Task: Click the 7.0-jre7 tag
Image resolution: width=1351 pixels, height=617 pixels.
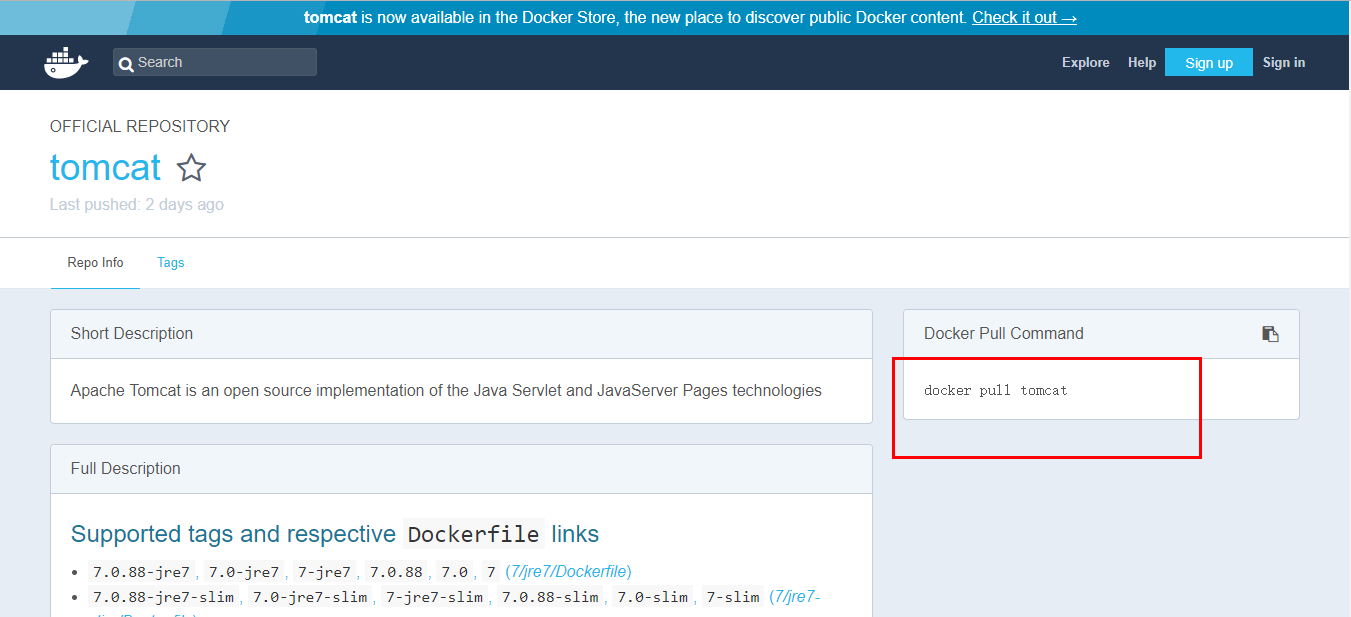Action: click(245, 572)
